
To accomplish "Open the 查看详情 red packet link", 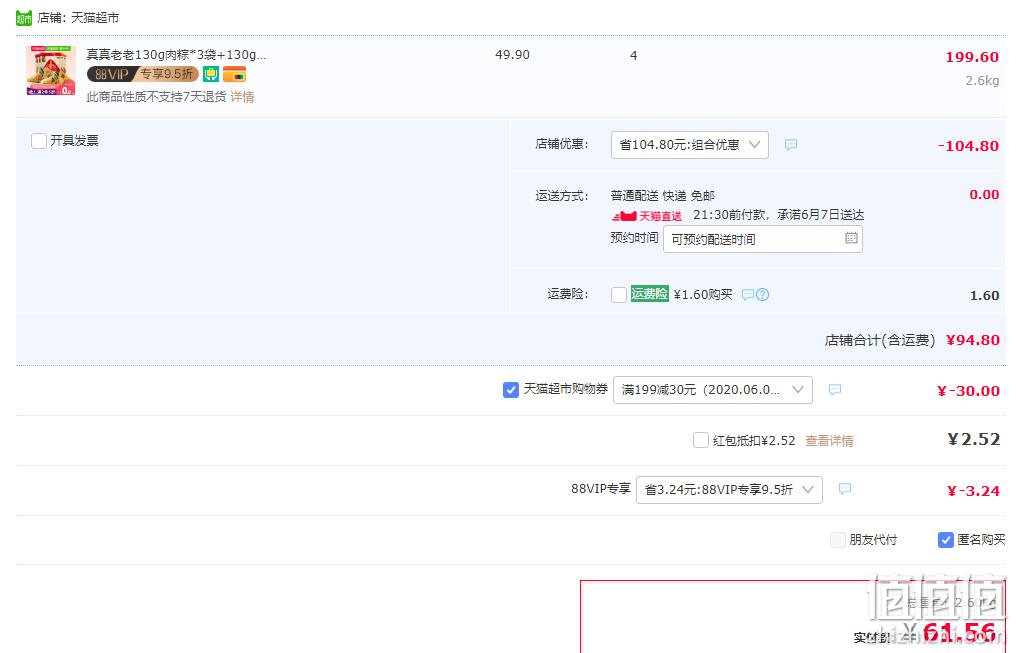I will click(x=829, y=441).
